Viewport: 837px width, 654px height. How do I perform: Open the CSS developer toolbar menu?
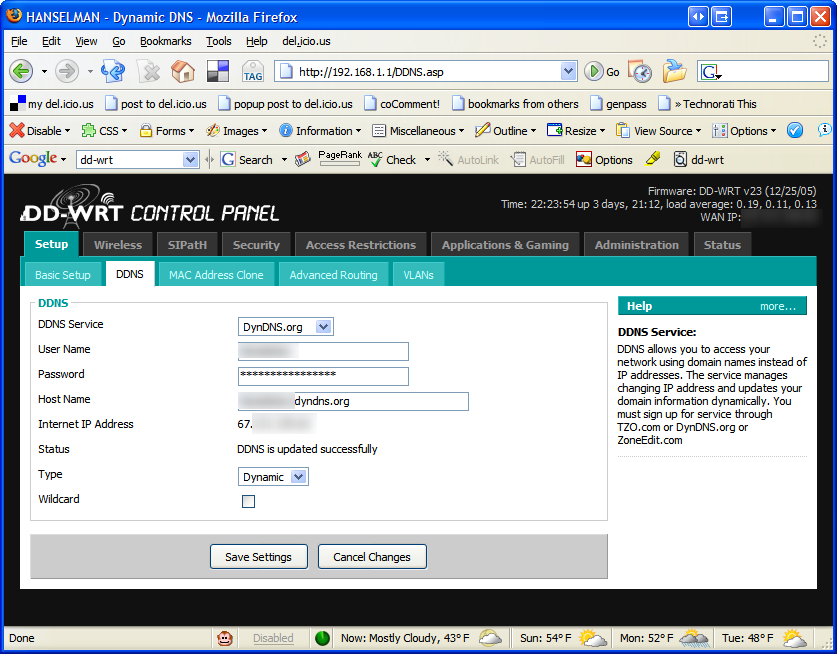[x=104, y=130]
